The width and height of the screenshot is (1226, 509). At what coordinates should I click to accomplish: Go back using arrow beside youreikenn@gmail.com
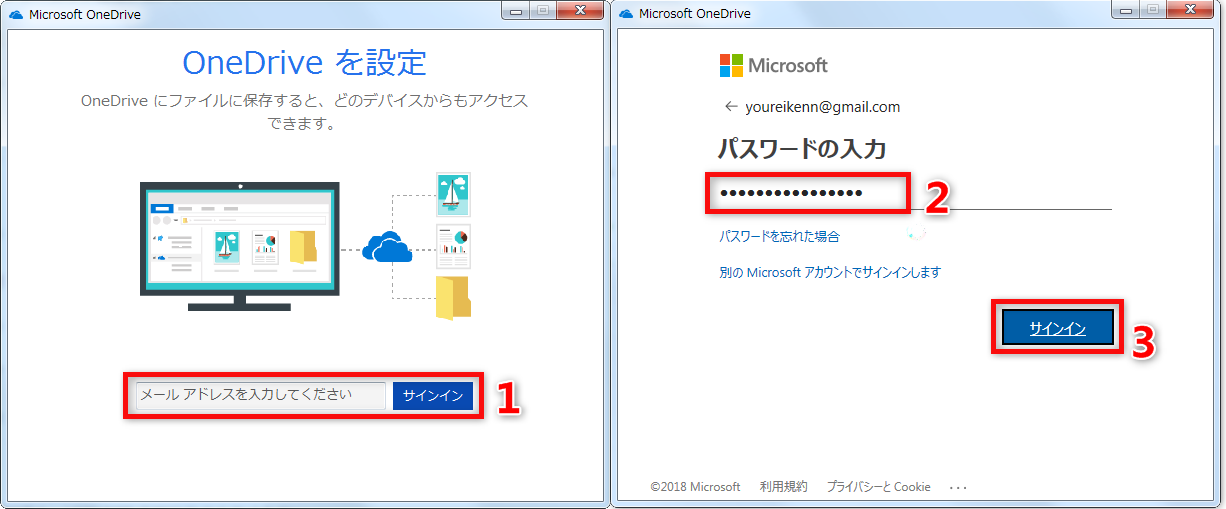click(731, 107)
